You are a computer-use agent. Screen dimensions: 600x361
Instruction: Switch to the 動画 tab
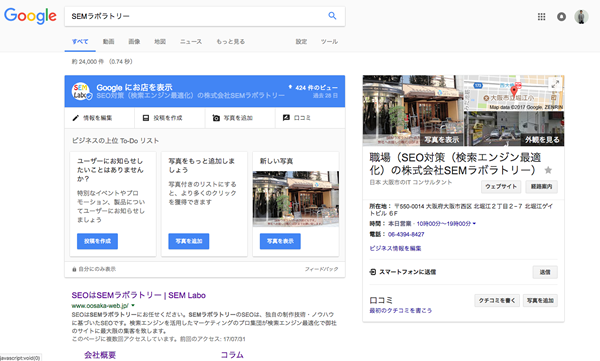click(108, 41)
